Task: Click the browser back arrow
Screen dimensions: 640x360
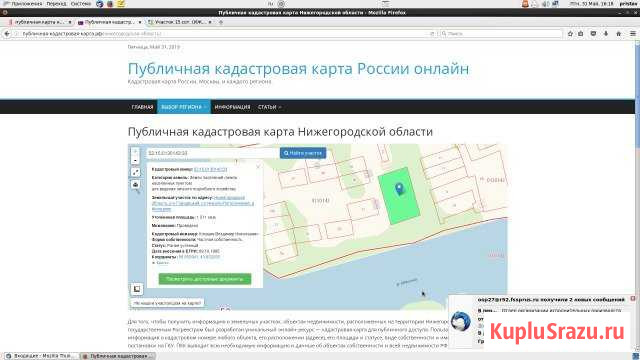Action: pos(7,34)
